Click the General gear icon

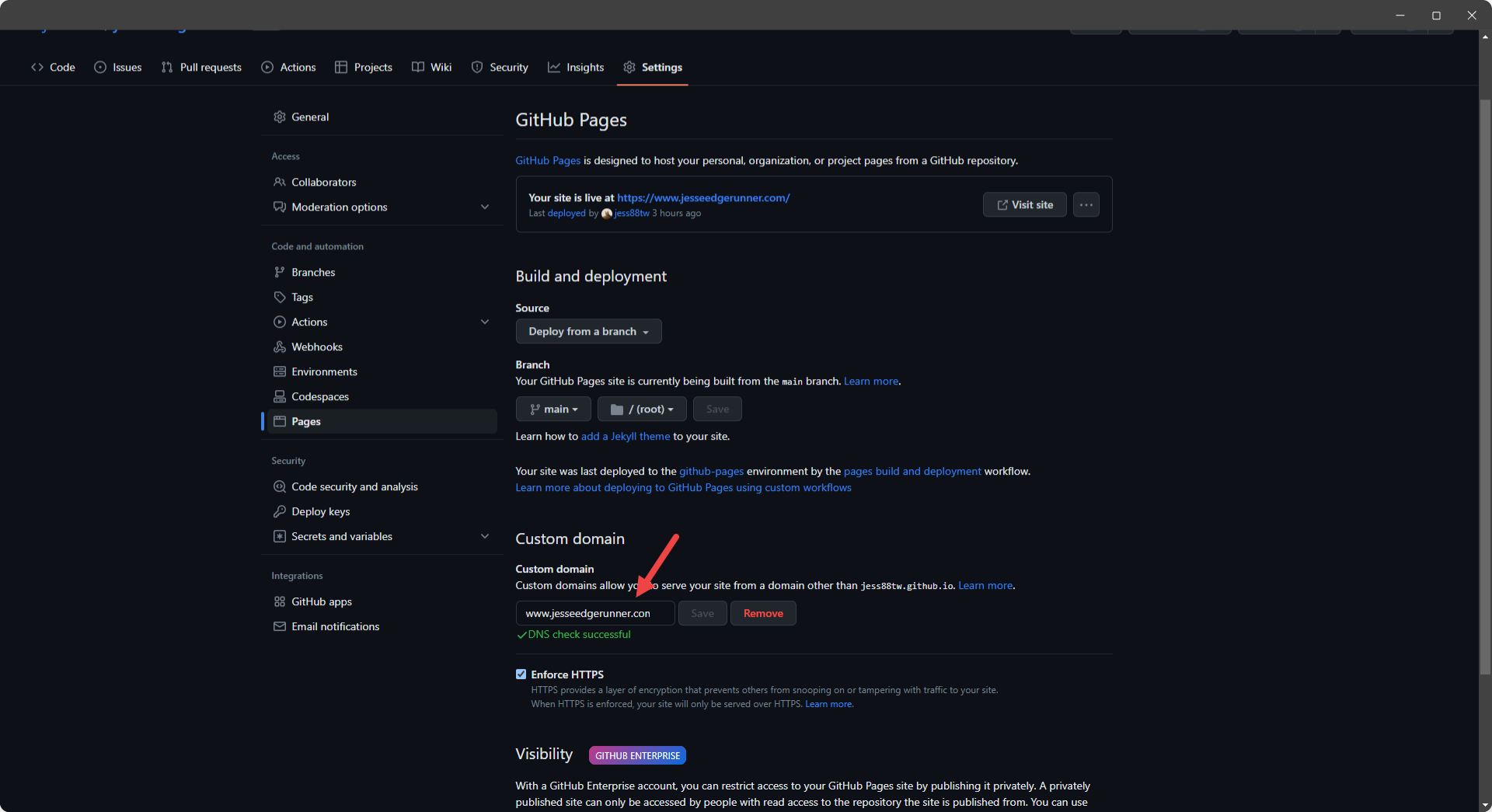[280, 117]
